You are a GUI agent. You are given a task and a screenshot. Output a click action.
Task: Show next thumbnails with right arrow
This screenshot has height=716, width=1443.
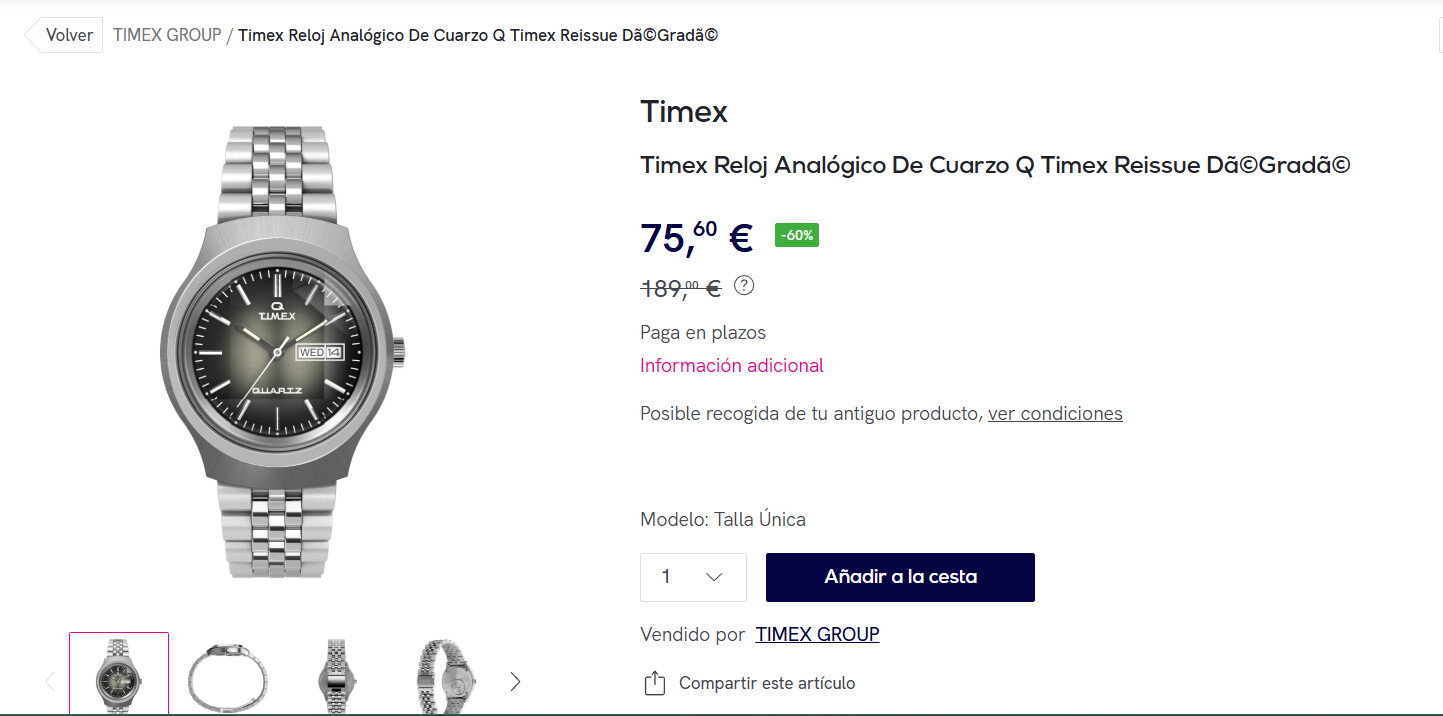(515, 682)
